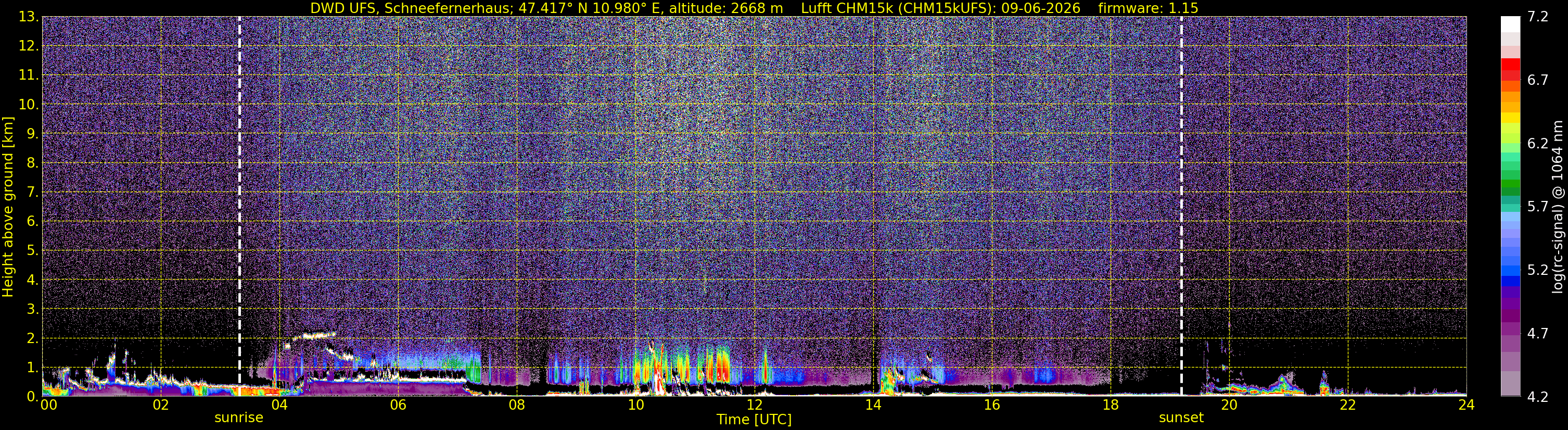Click the colorbar tick value 5.7
Viewport: 1568px width, 430px height.
(1538, 207)
